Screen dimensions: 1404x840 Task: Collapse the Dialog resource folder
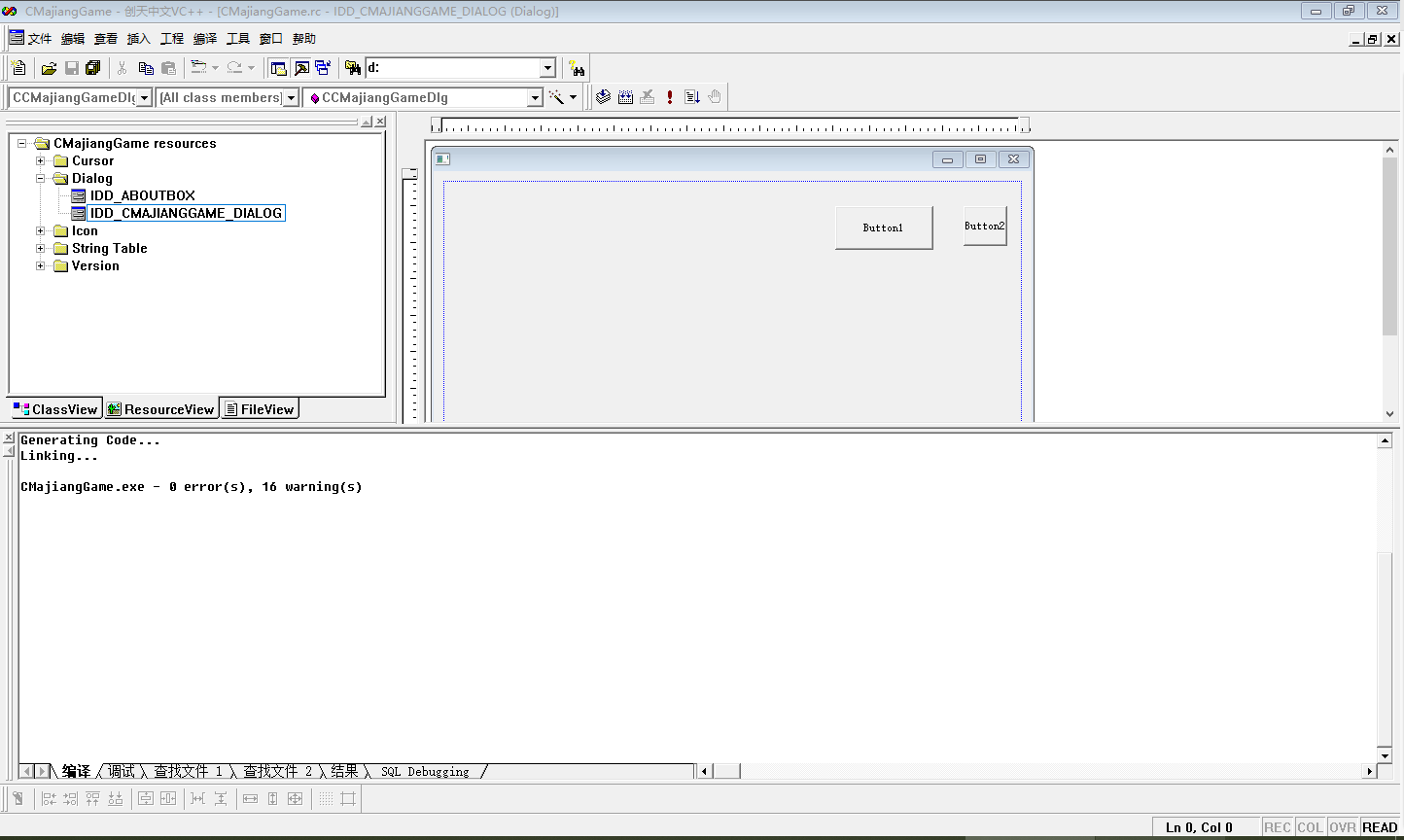pyautogui.click(x=41, y=178)
